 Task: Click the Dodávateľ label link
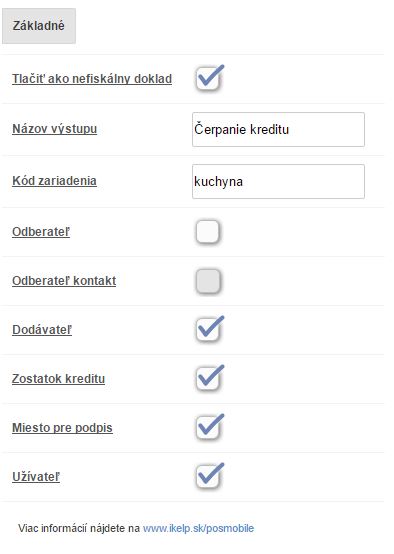[x=42, y=330]
